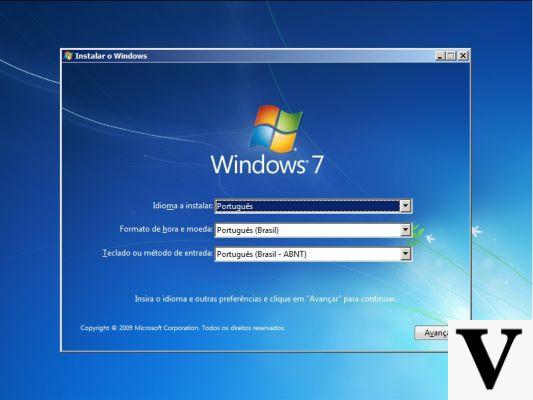Click the Windows setup icon in title bar
Viewport: 533px width, 400px height.
[x=68, y=56]
